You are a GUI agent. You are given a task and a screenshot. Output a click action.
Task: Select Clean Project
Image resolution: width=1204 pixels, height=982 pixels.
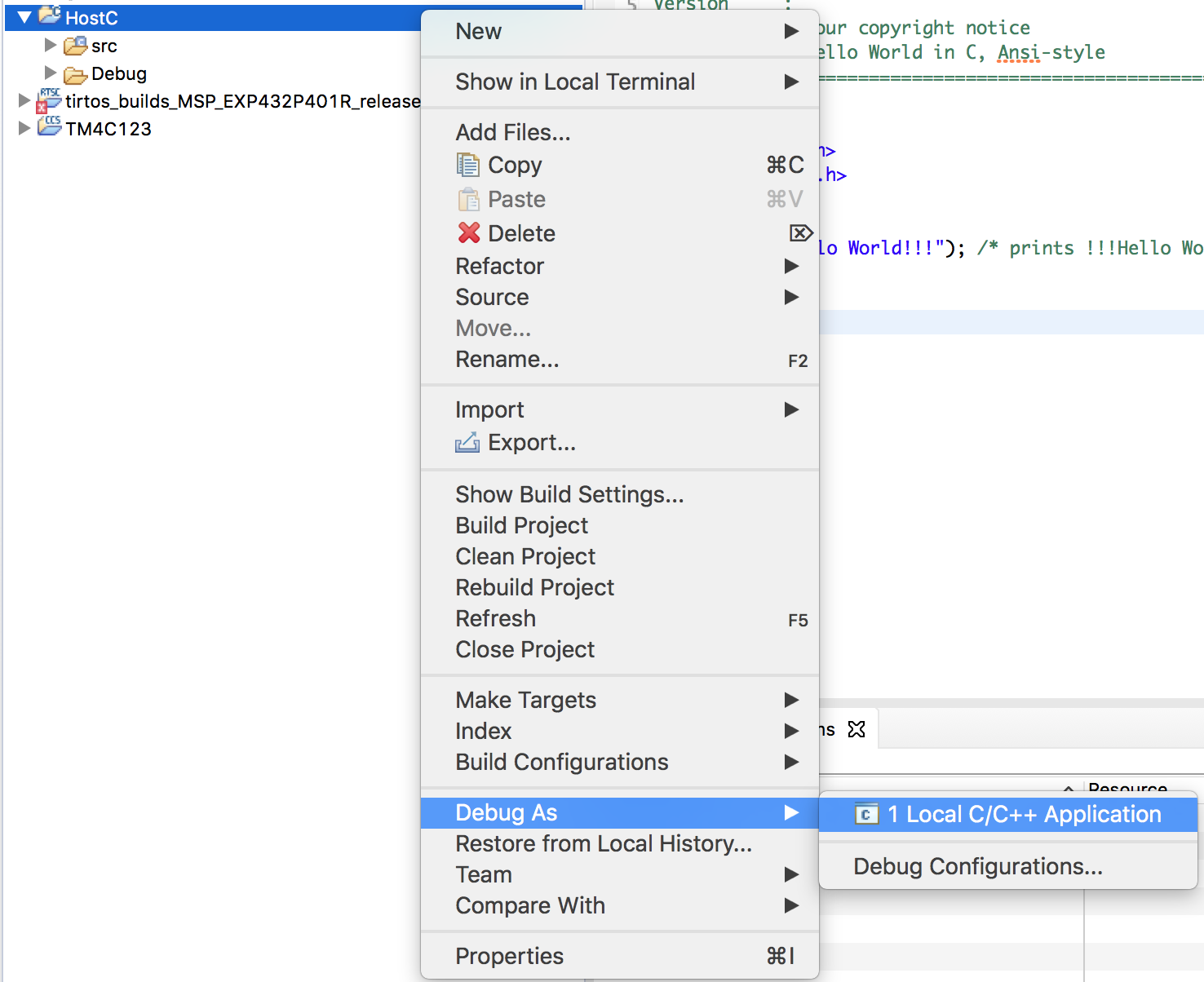point(620,556)
